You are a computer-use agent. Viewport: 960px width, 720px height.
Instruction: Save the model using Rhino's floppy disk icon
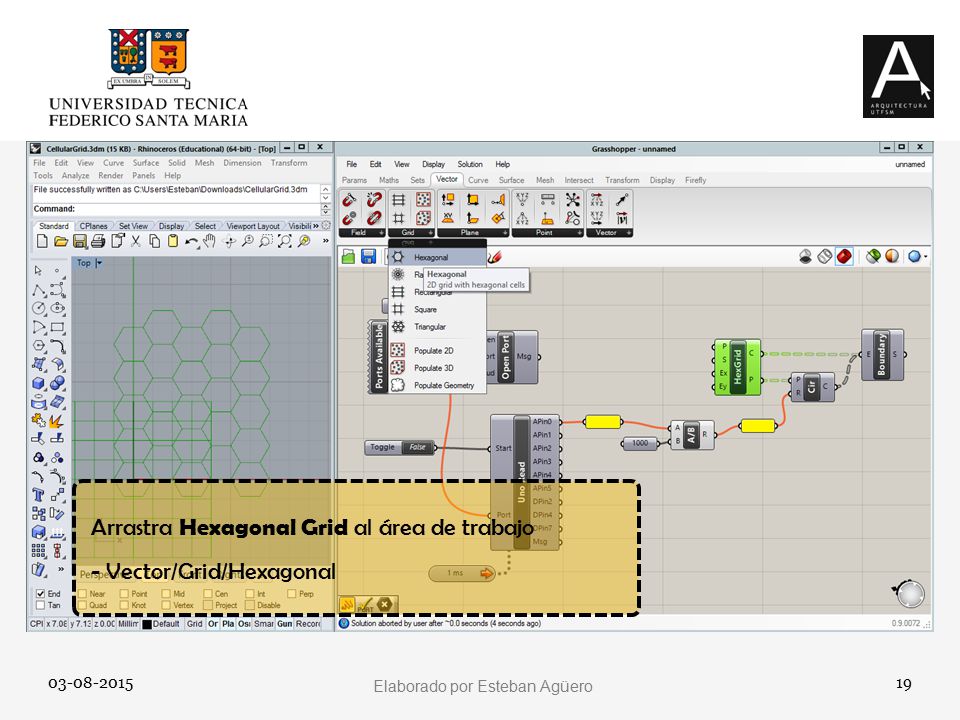pyautogui.click(x=80, y=241)
